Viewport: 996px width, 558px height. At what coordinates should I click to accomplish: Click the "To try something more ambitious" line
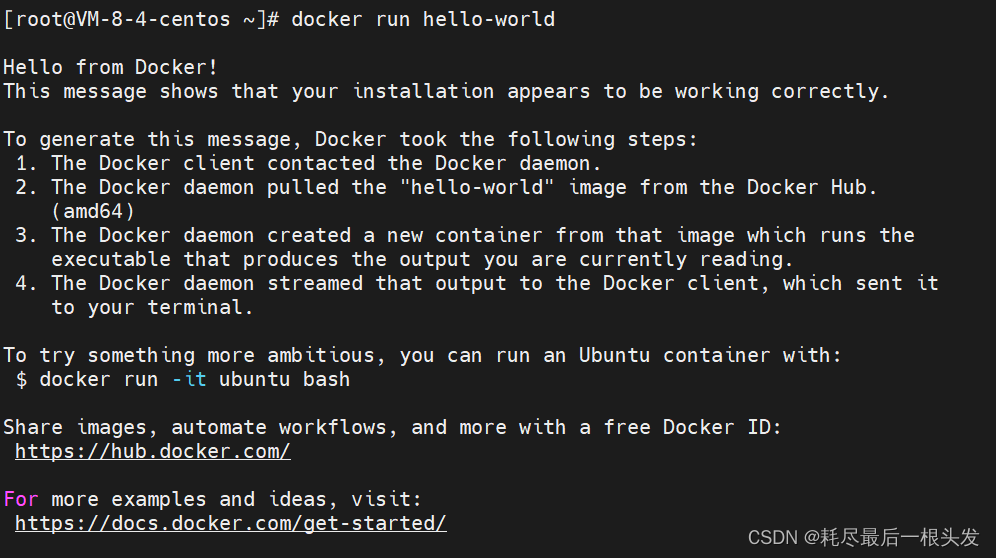pyautogui.click(x=422, y=355)
